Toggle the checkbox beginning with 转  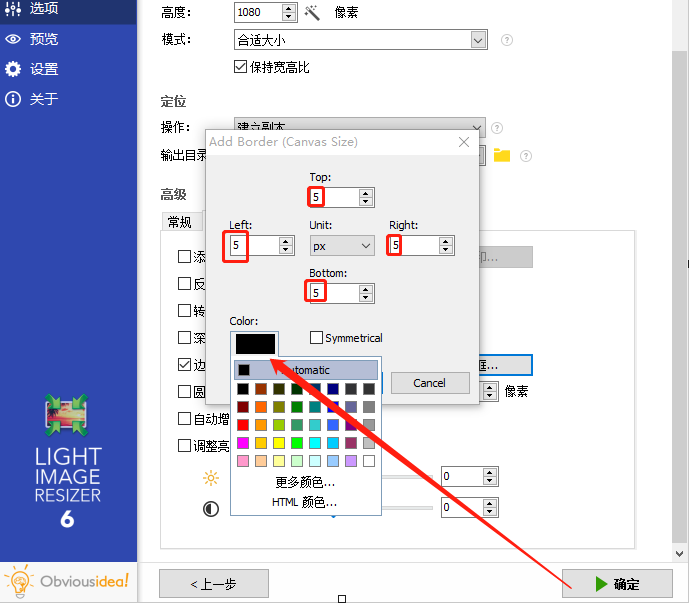(184, 310)
